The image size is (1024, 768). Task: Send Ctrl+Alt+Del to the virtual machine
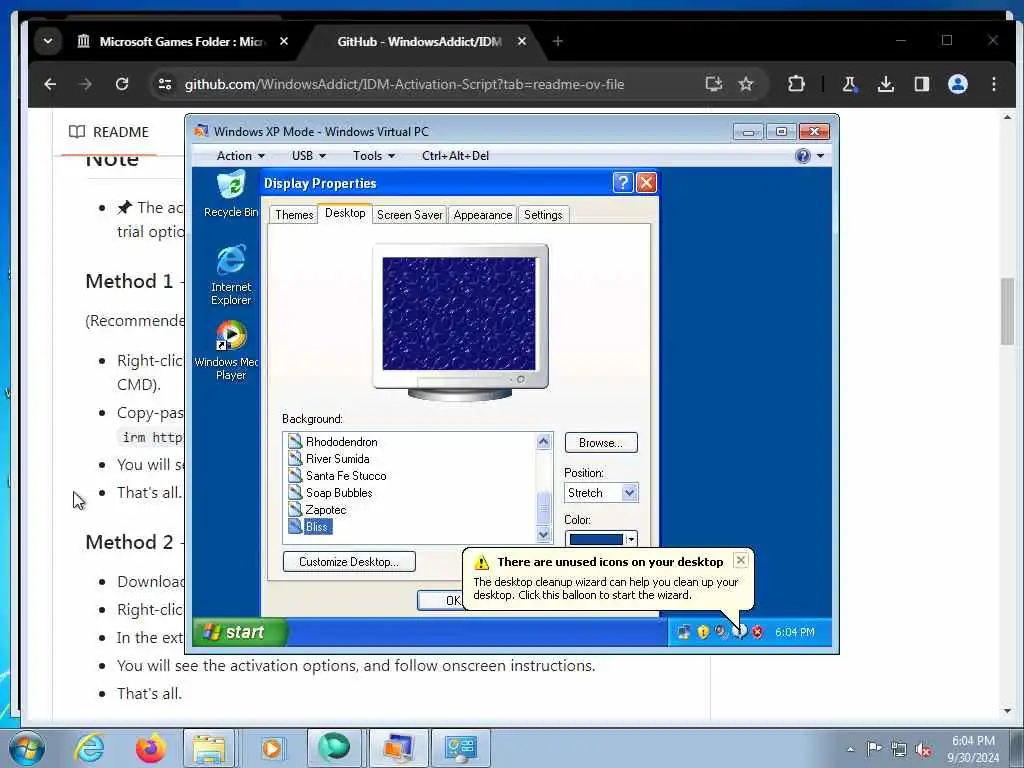pos(455,156)
